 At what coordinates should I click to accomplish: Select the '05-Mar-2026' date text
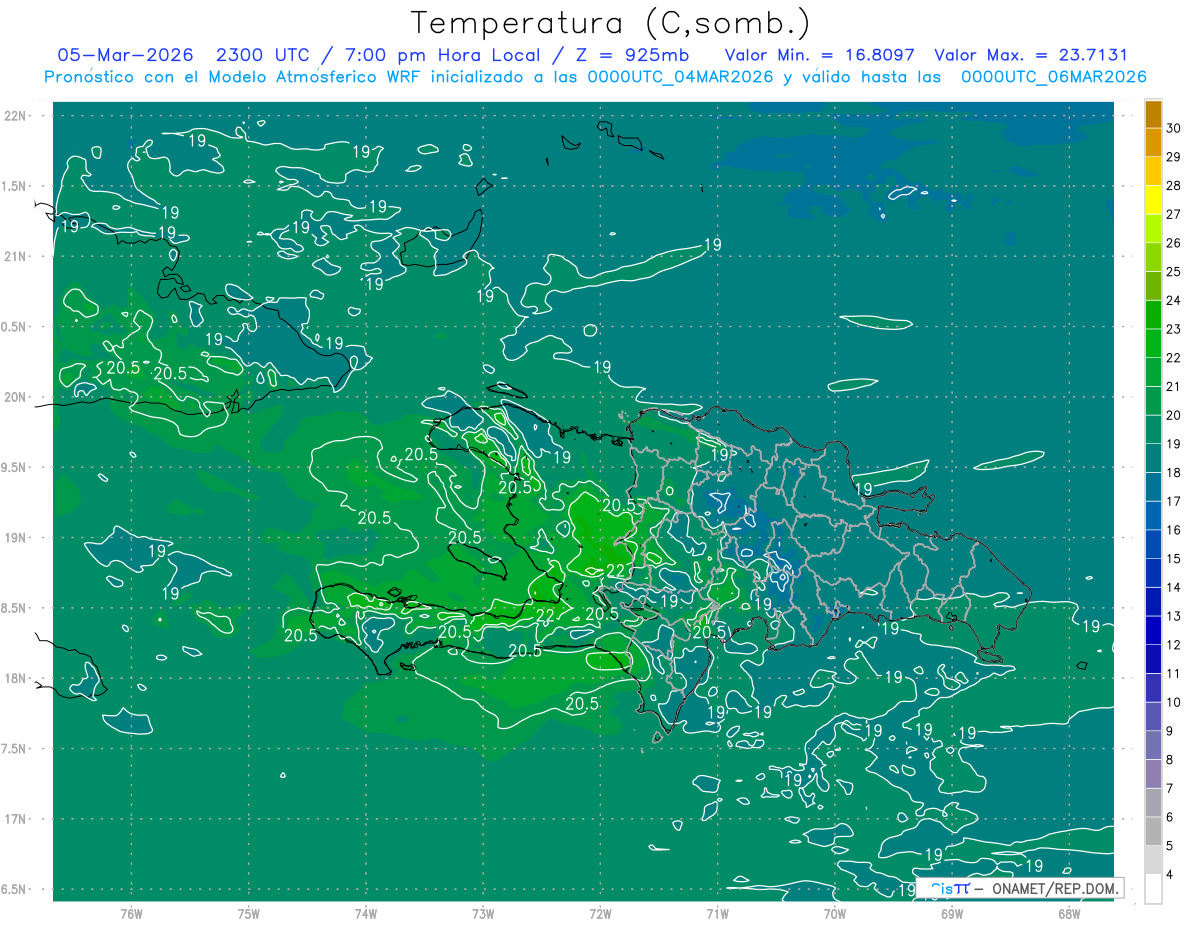(x=125, y=55)
